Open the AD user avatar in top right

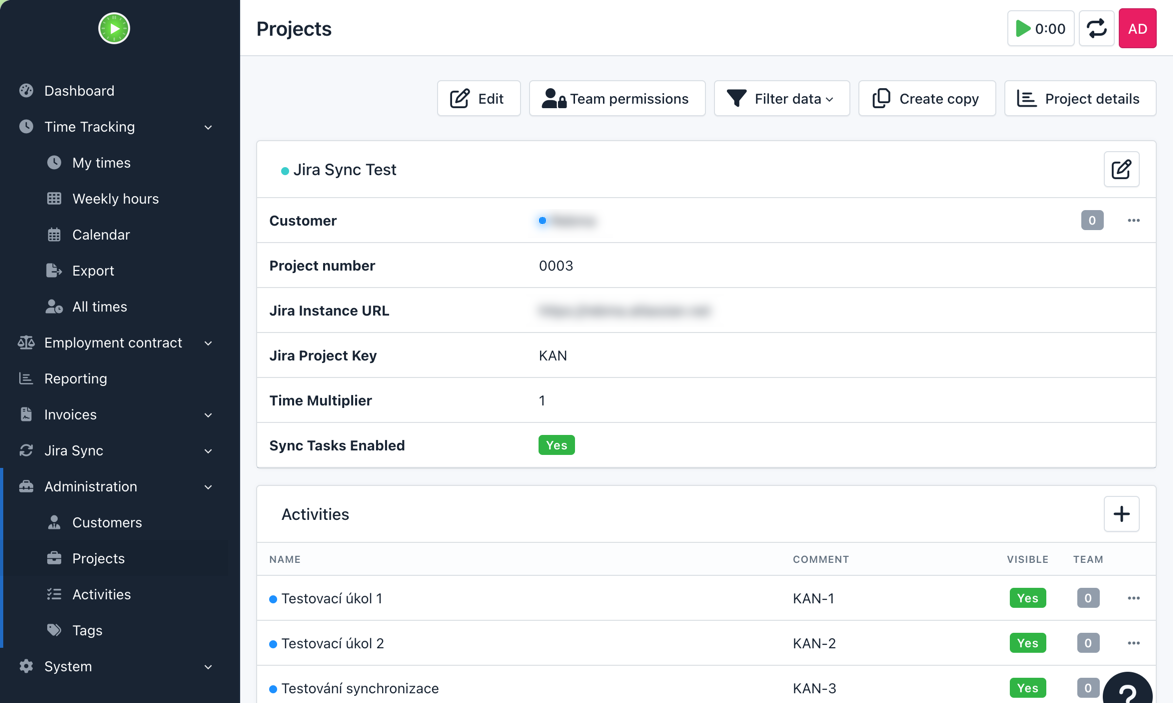click(x=1137, y=28)
